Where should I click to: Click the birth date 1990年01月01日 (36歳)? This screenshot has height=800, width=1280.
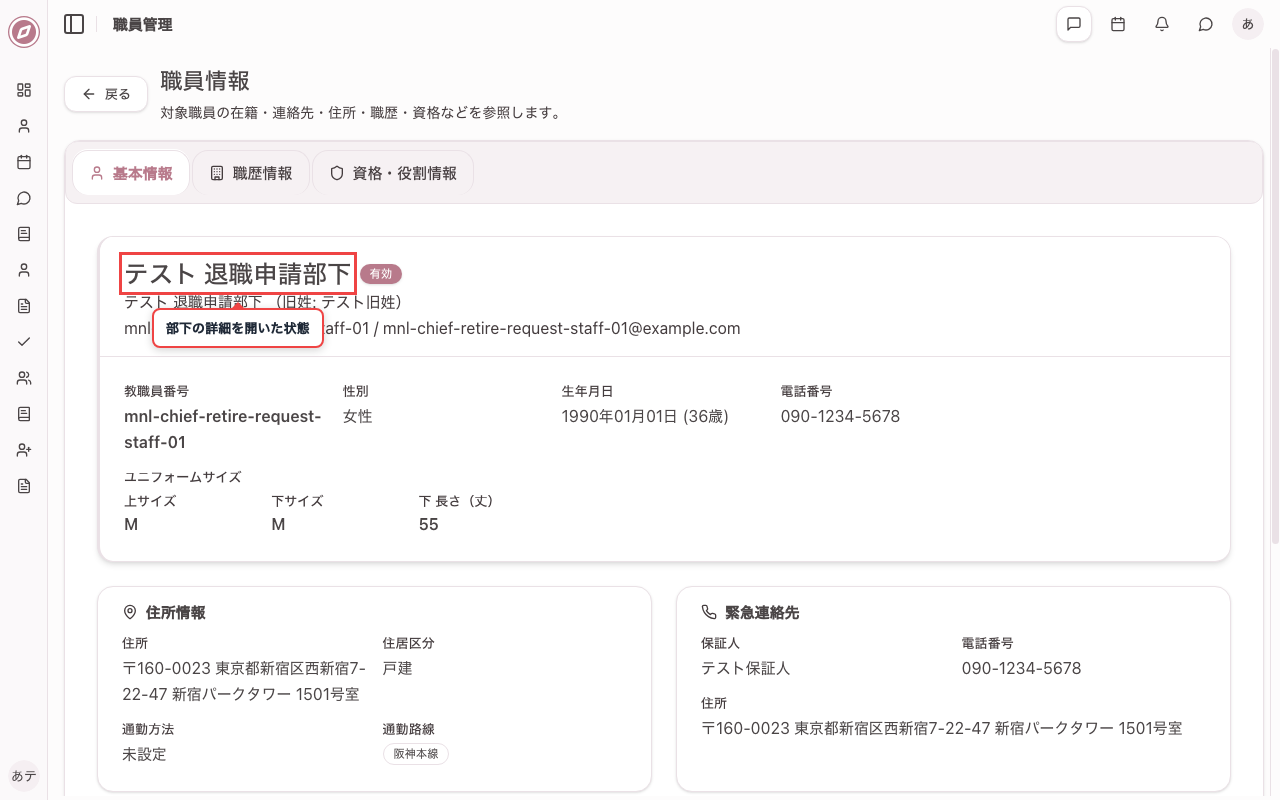click(x=645, y=416)
